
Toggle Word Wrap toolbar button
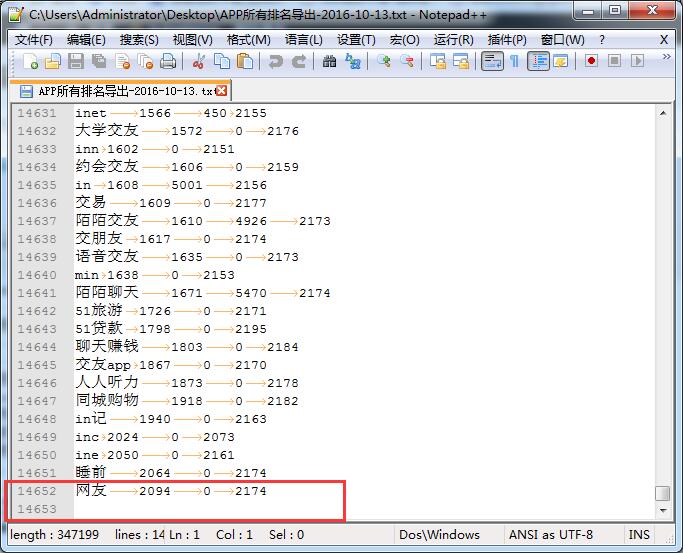pos(492,61)
